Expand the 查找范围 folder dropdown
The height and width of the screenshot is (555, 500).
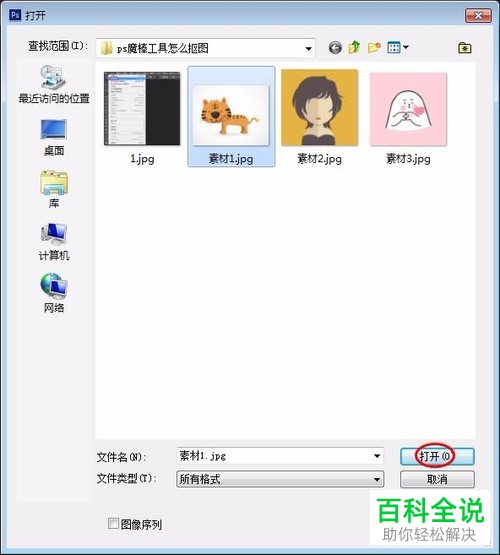[x=309, y=48]
